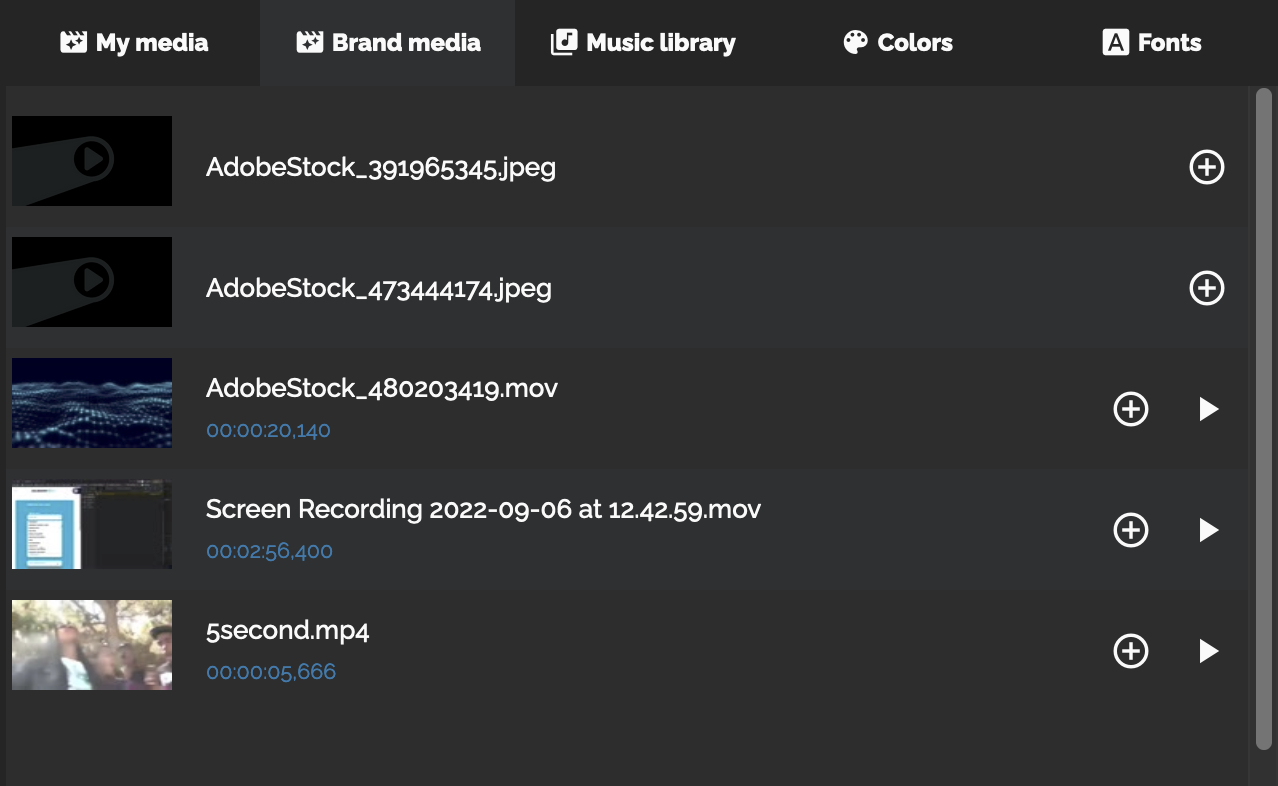Click the Screen Recording thumbnail
This screenshot has width=1278, height=786.
92,524
